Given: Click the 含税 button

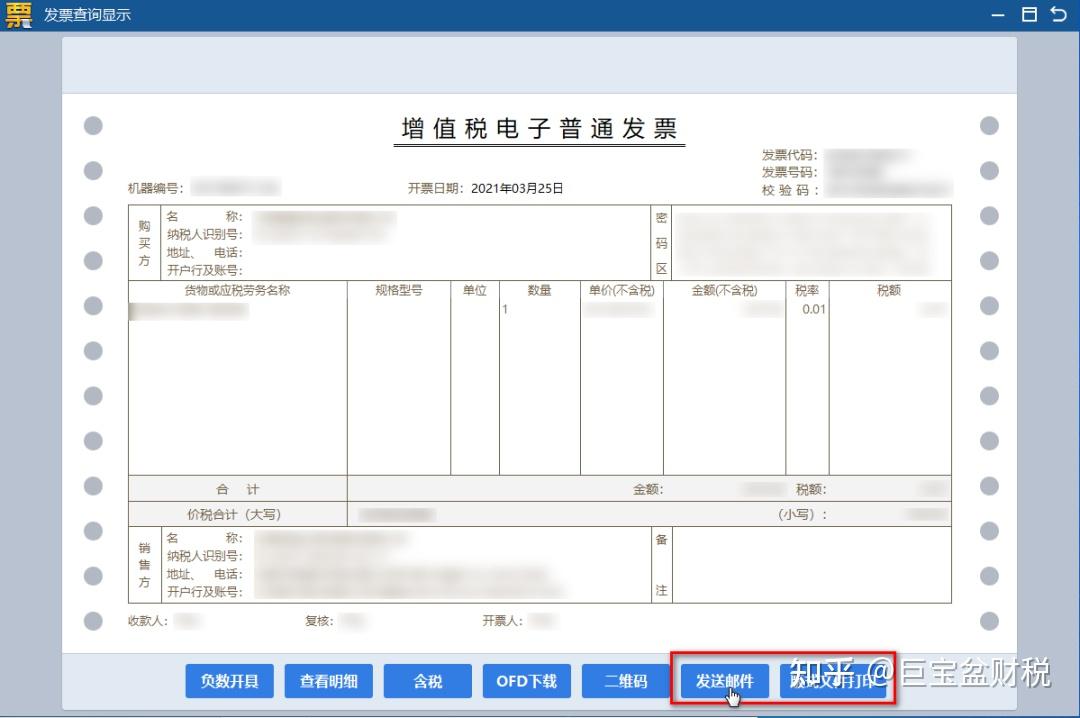Looking at the screenshot, I should point(428,681).
